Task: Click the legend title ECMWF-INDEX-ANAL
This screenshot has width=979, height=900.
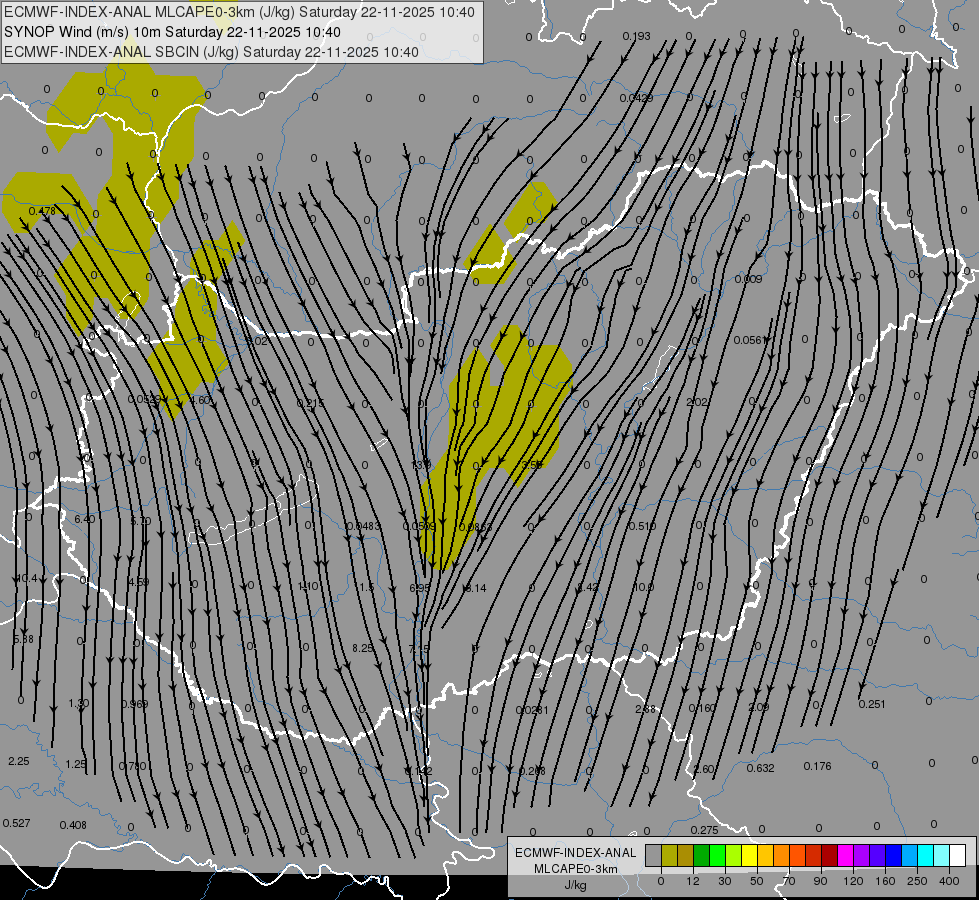Action: click(x=576, y=853)
